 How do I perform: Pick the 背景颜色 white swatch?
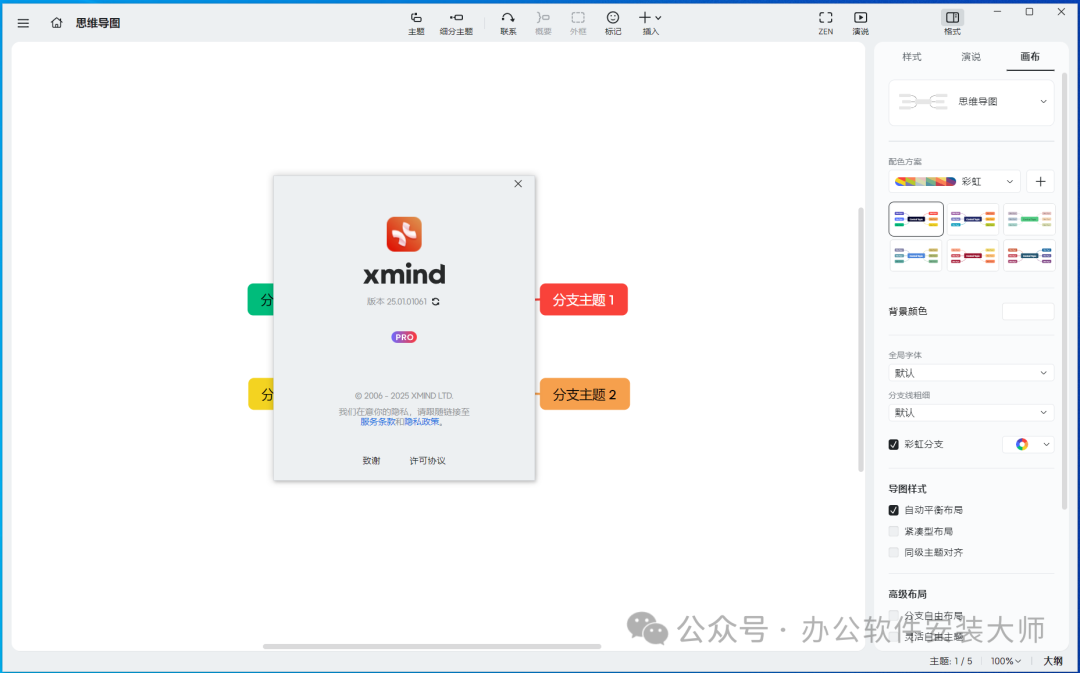[1028, 311]
